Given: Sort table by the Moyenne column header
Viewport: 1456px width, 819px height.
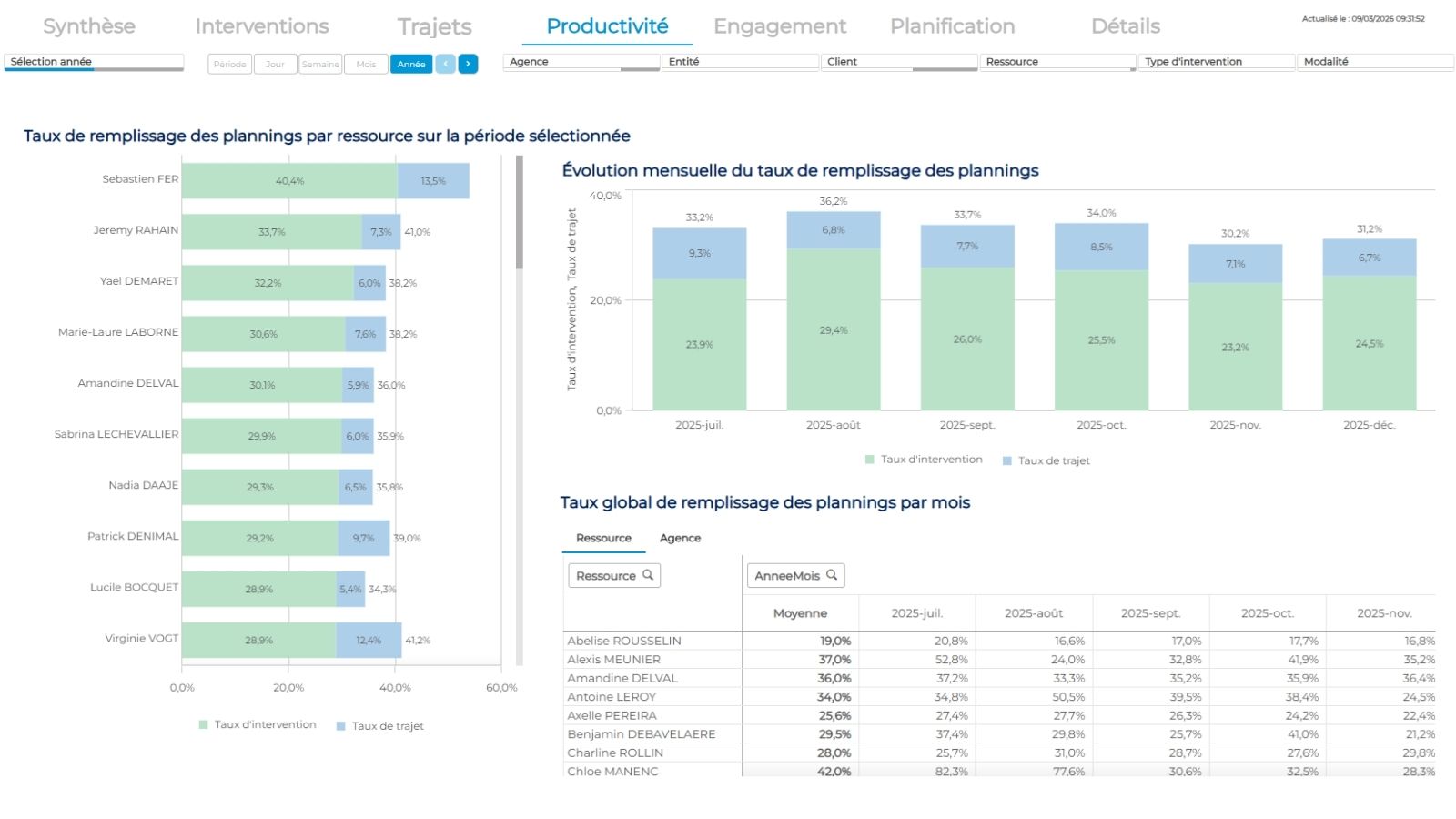Looking at the screenshot, I should click(800, 613).
